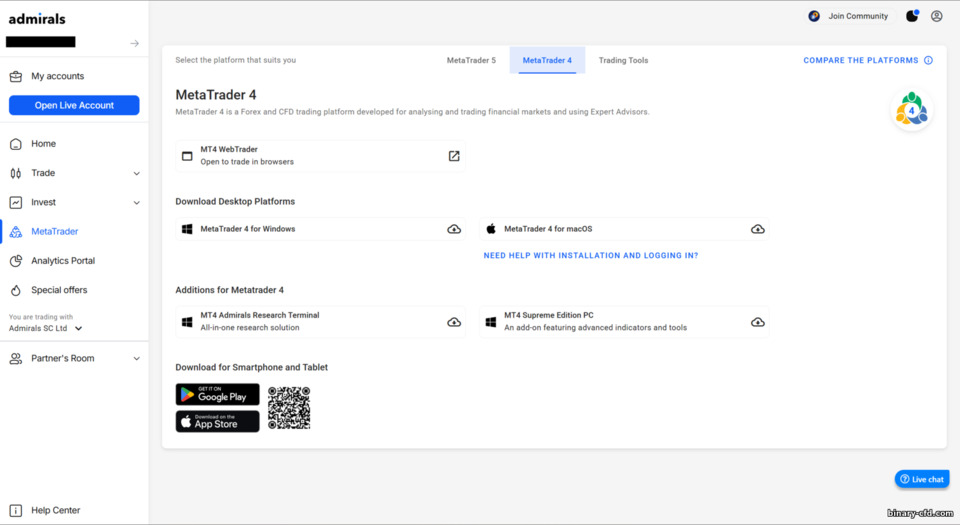Screen dimensions: 960x525
Task: Download MetaTrader 4 for macOS cloud icon
Action: coord(758,229)
